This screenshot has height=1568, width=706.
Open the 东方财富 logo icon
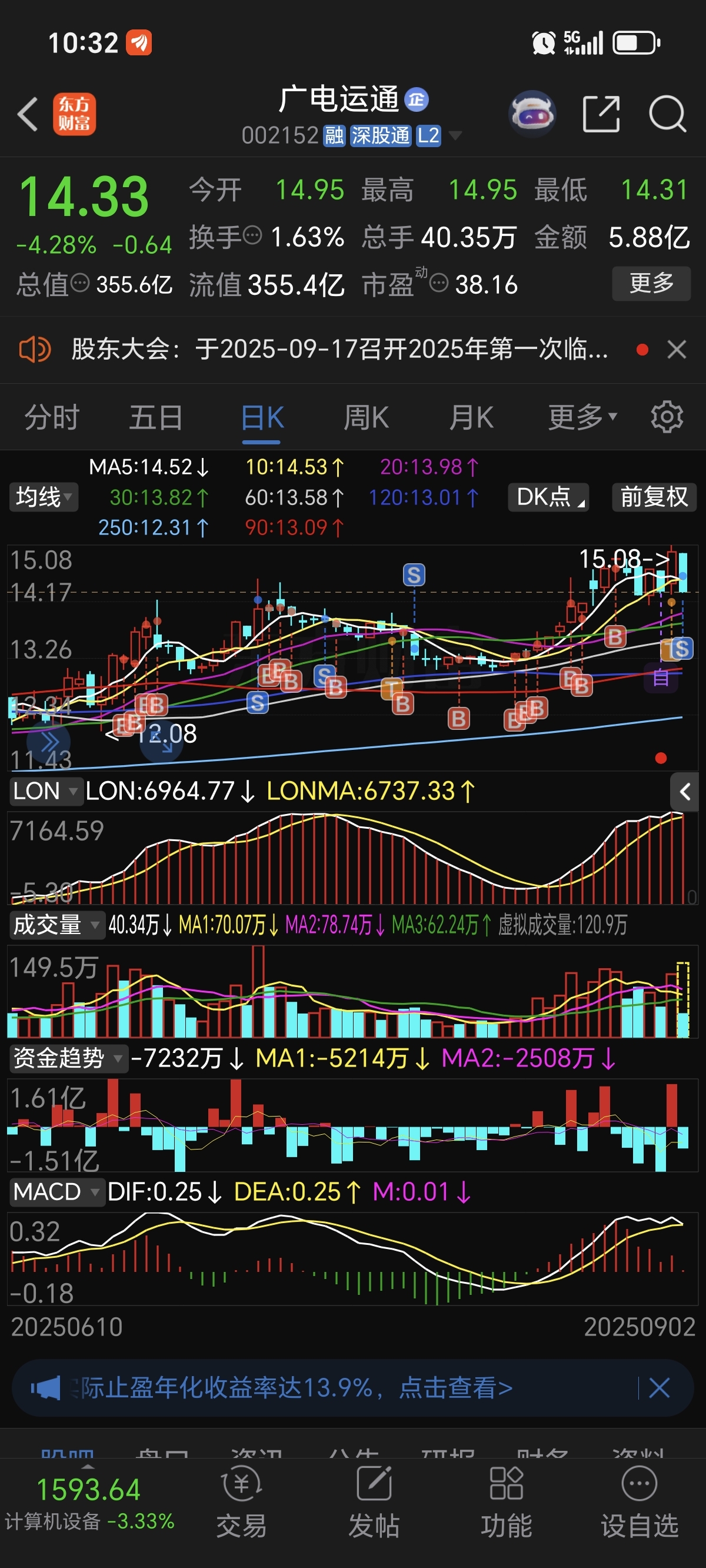pyautogui.click(x=74, y=114)
